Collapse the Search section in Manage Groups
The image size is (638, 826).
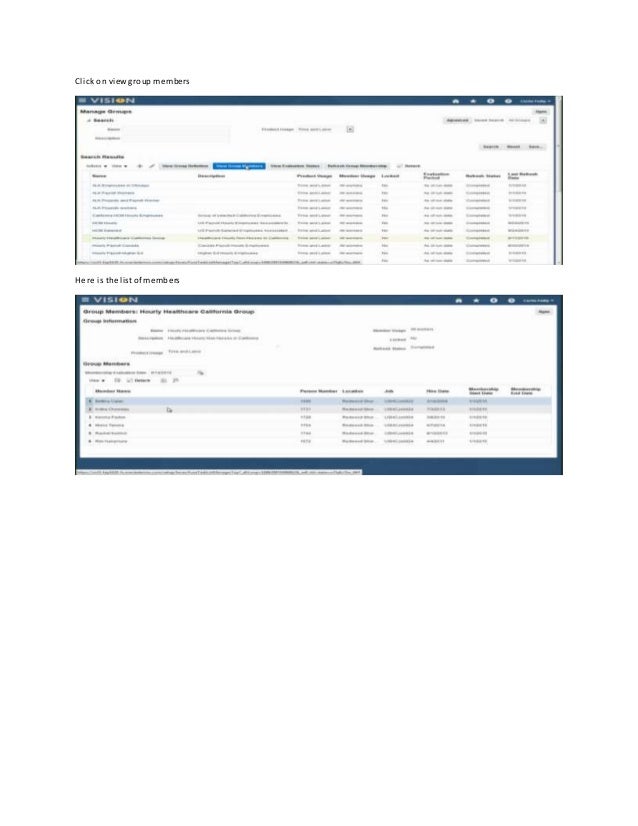pos(89,121)
